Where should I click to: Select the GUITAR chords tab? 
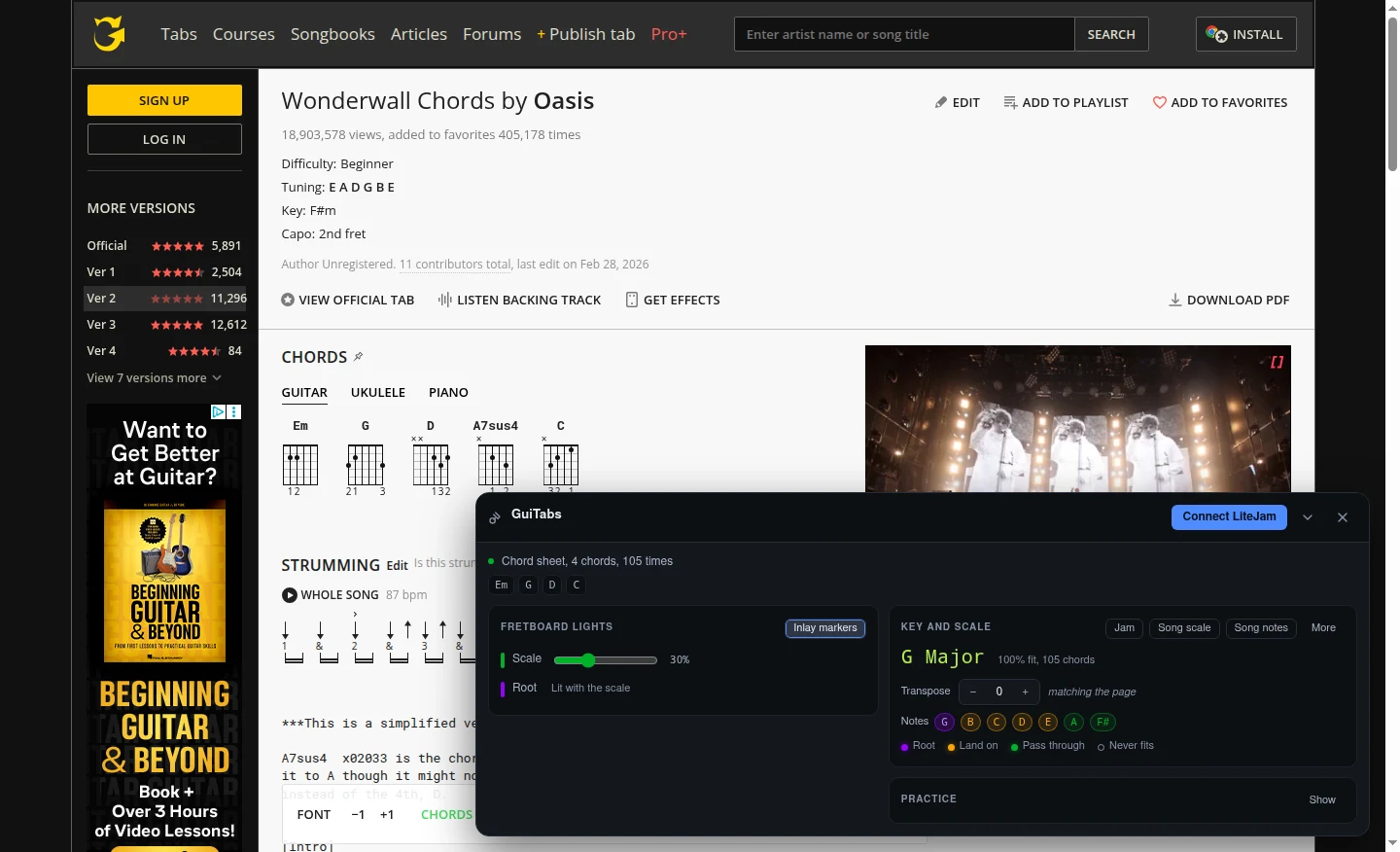coord(304,393)
